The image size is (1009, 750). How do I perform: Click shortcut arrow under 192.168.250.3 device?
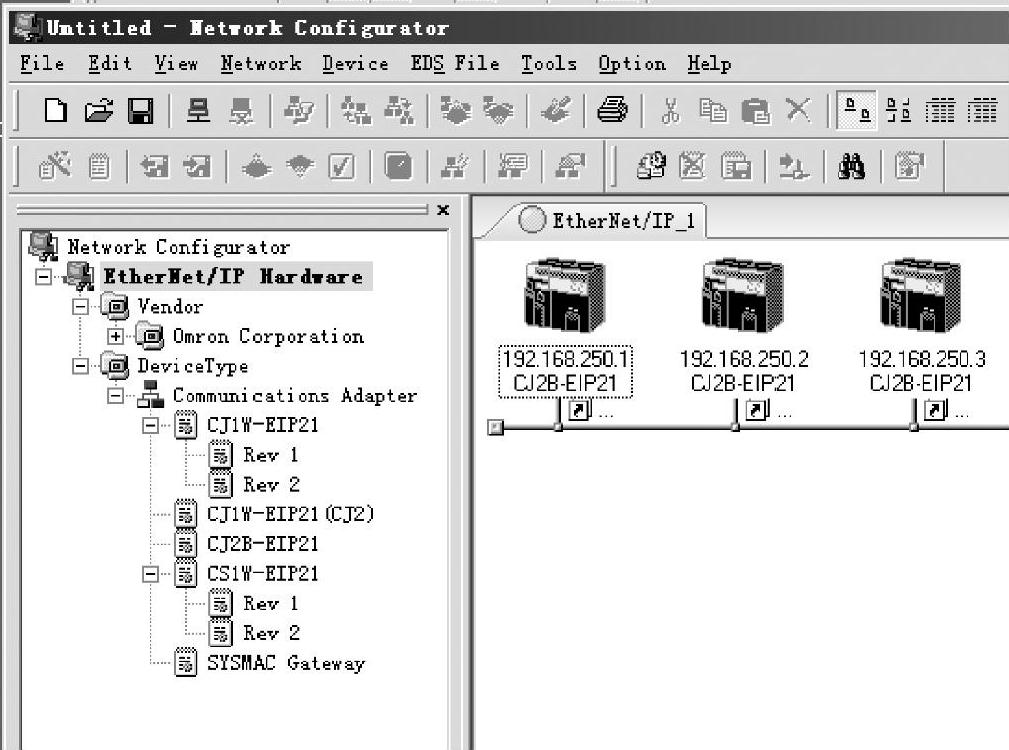935,410
